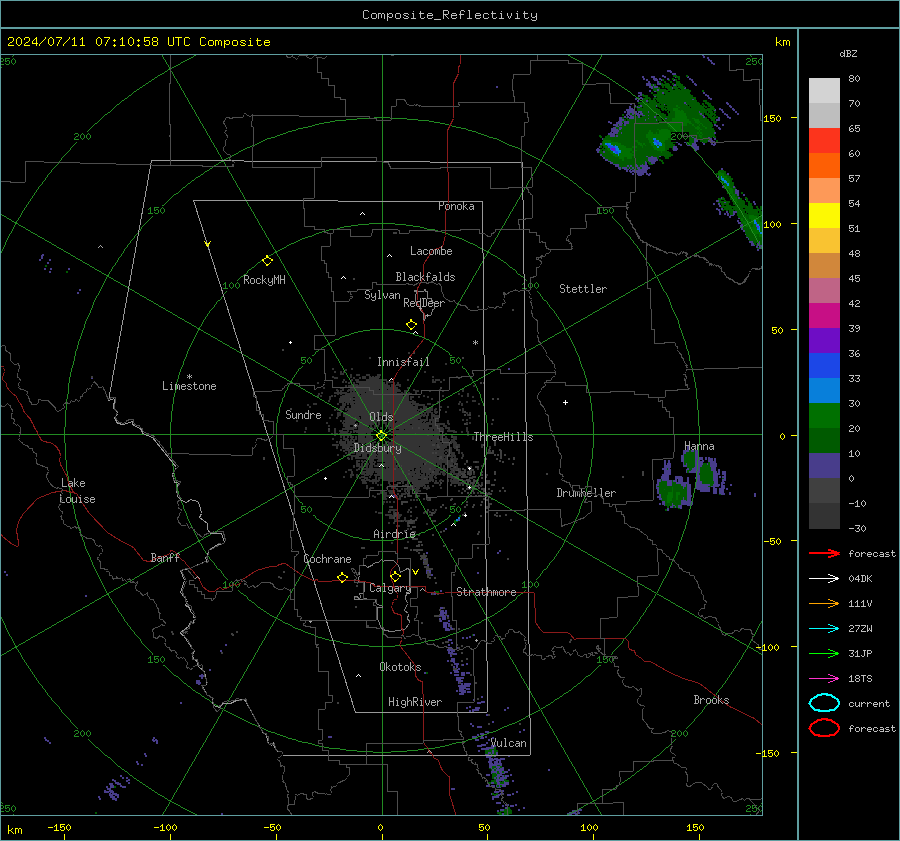Viewport: 900px width, 841px height.
Task: Select the blue 36 dBZ color swatch
Action: click(824, 365)
